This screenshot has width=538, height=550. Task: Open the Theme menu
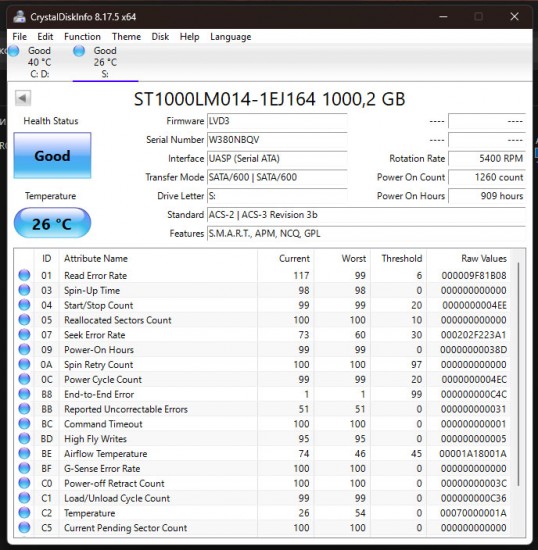[x=126, y=36]
